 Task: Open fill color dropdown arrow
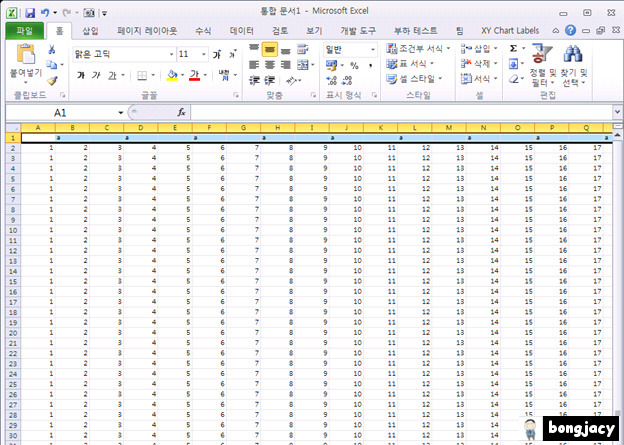[182, 75]
